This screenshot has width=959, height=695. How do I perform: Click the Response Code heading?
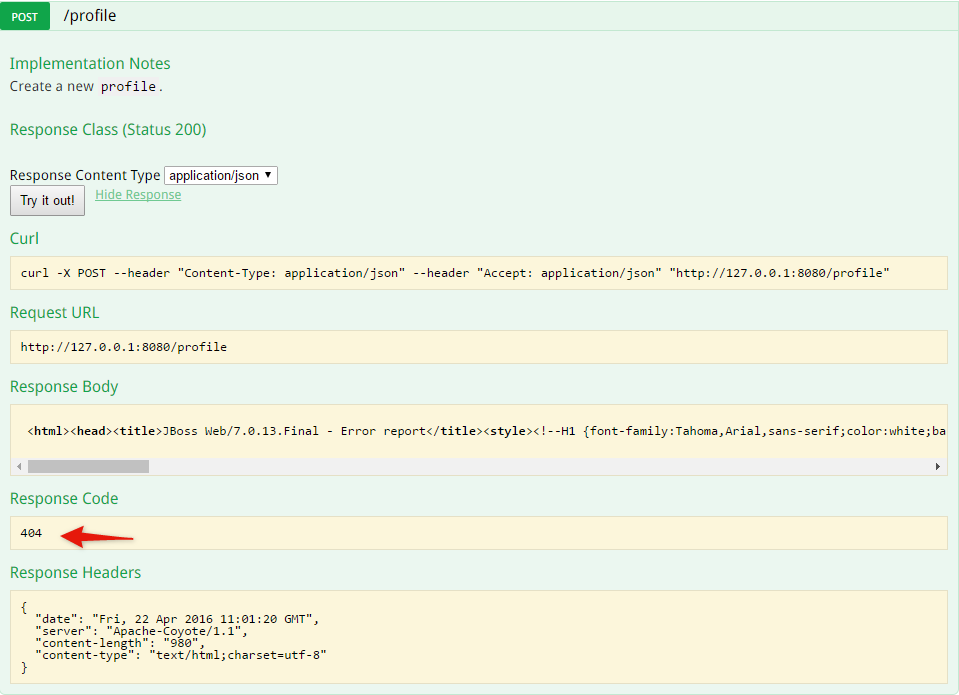click(64, 499)
